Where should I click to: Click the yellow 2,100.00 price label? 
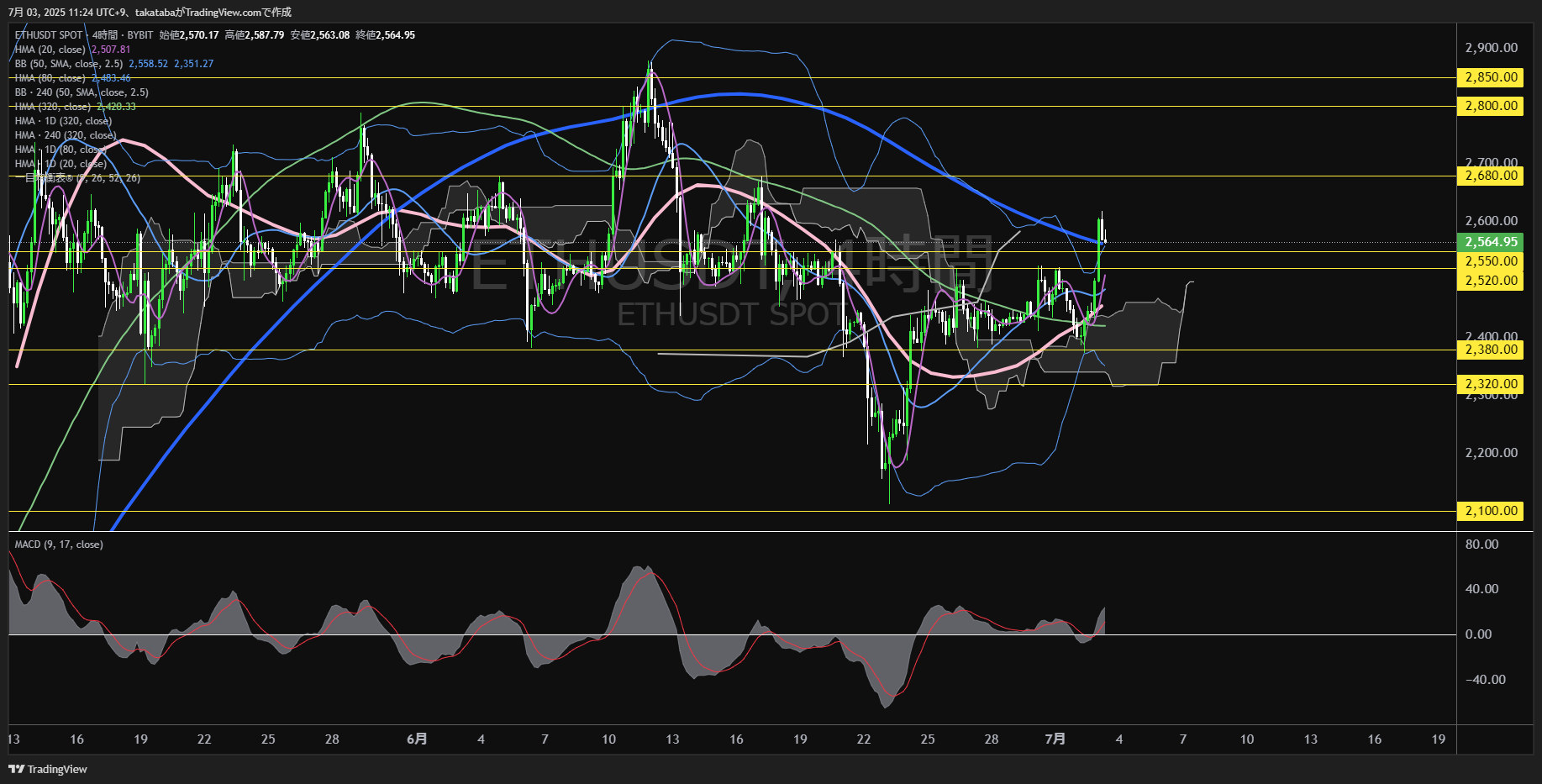(x=1491, y=511)
